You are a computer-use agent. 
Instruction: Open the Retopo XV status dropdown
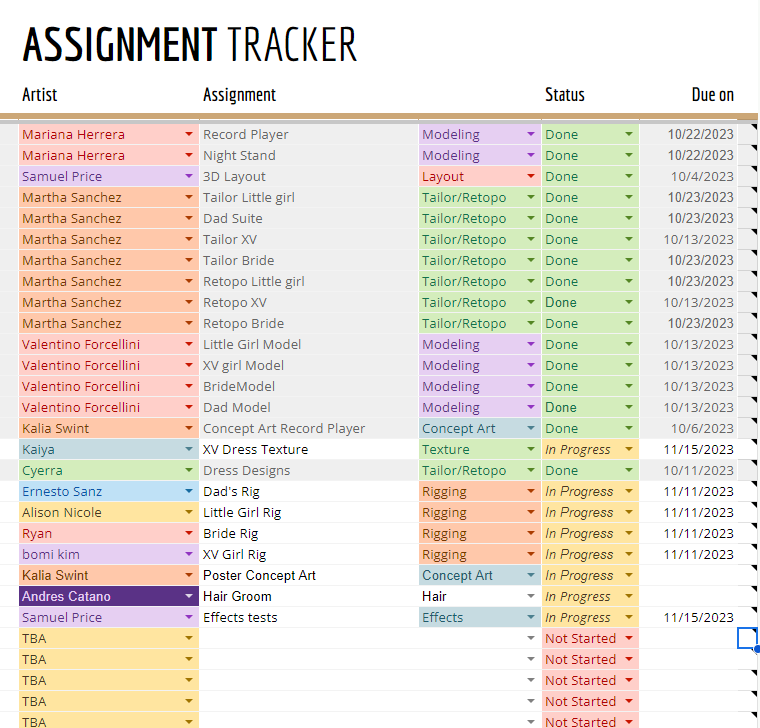tap(629, 302)
